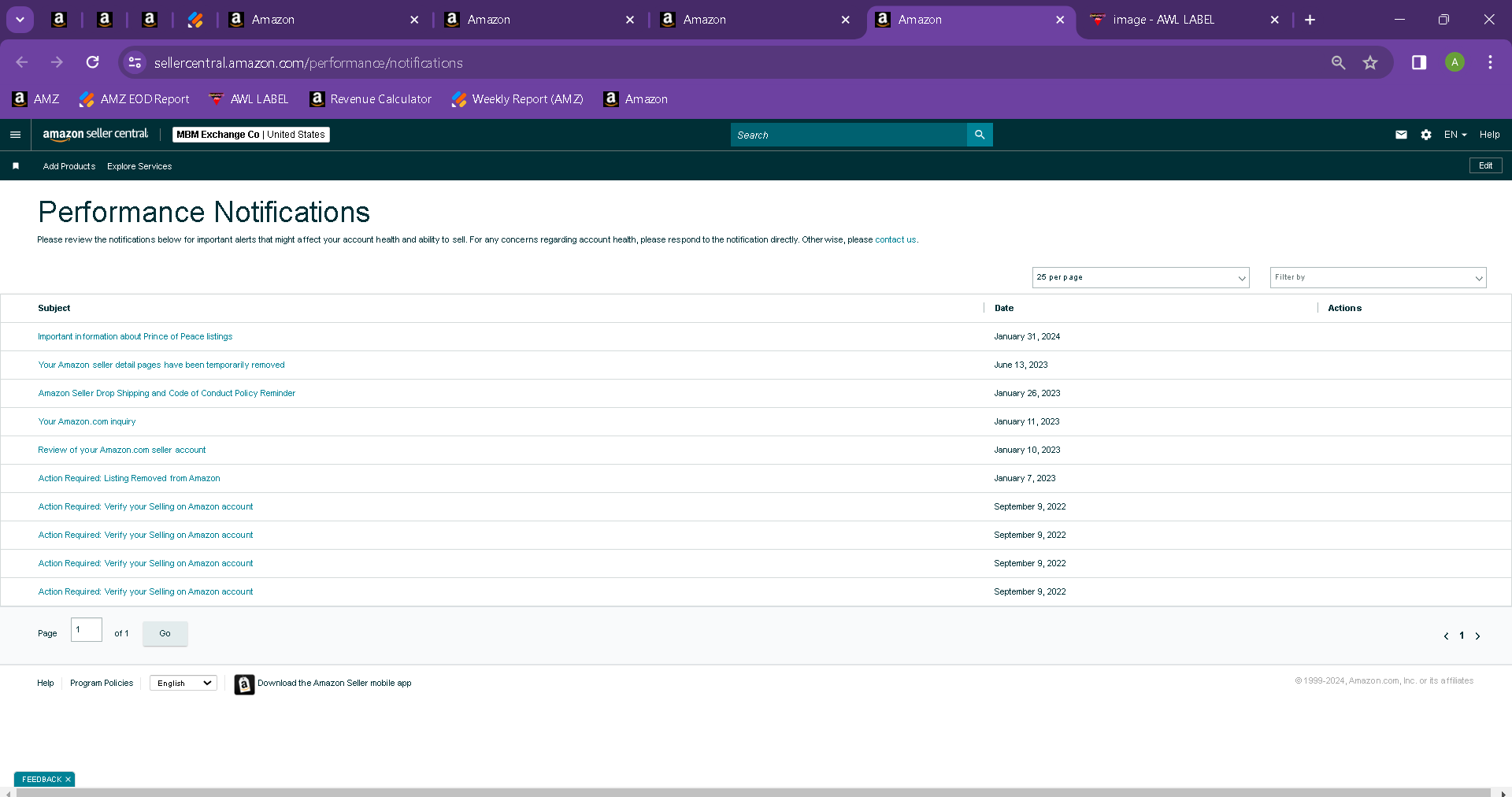1512x797 pixels.
Task: Open the Seller Central settings gear
Action: coord(1426,135)
